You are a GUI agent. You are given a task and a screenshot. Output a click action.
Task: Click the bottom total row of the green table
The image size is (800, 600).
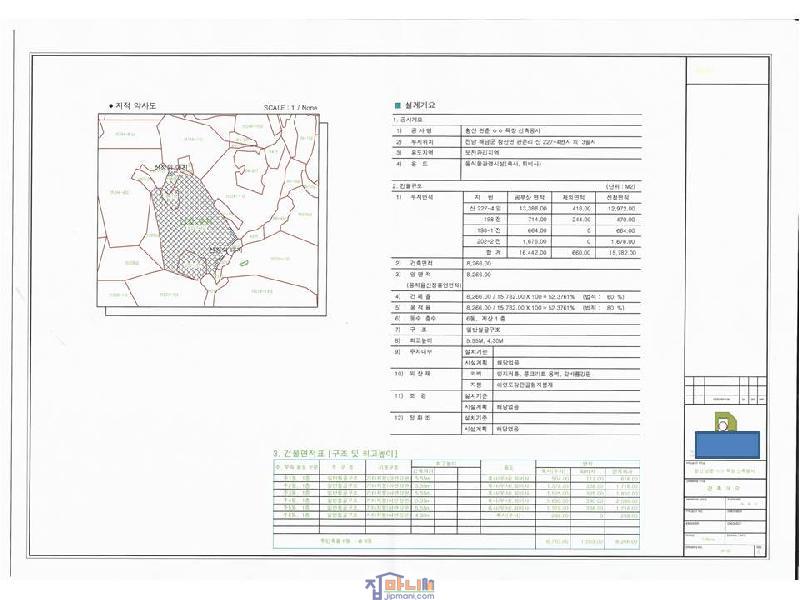click(x=460, y=541)
